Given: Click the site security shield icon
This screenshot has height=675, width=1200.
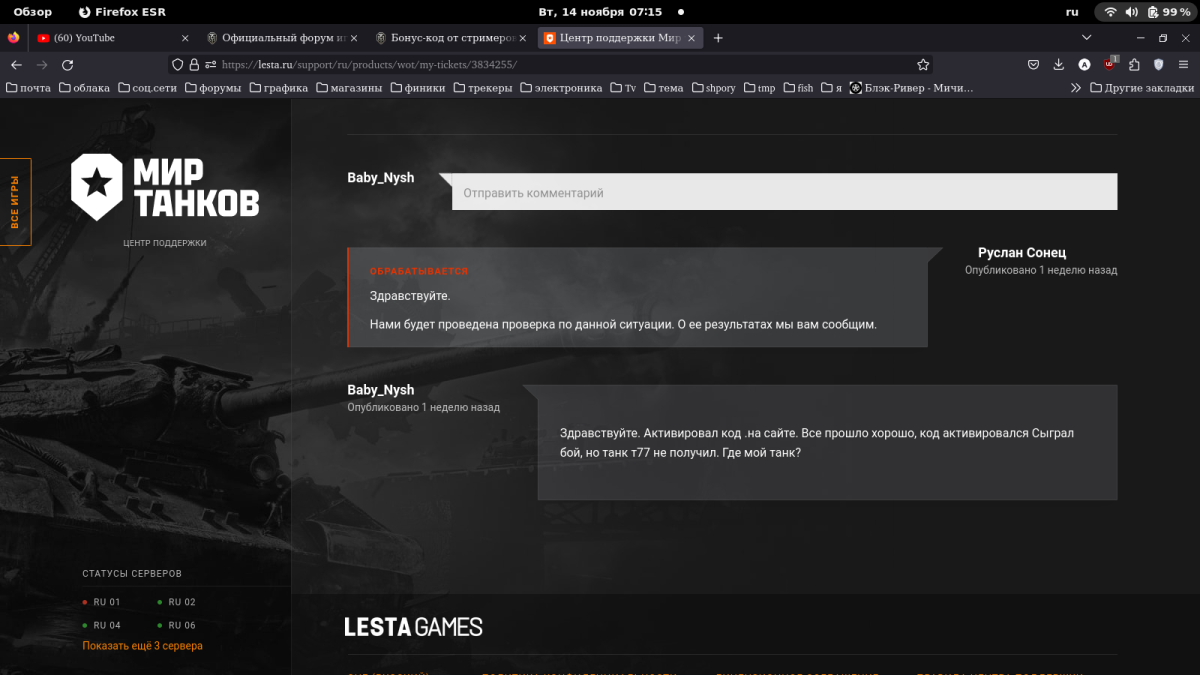Looking at the screenshot, I should 177,65.
